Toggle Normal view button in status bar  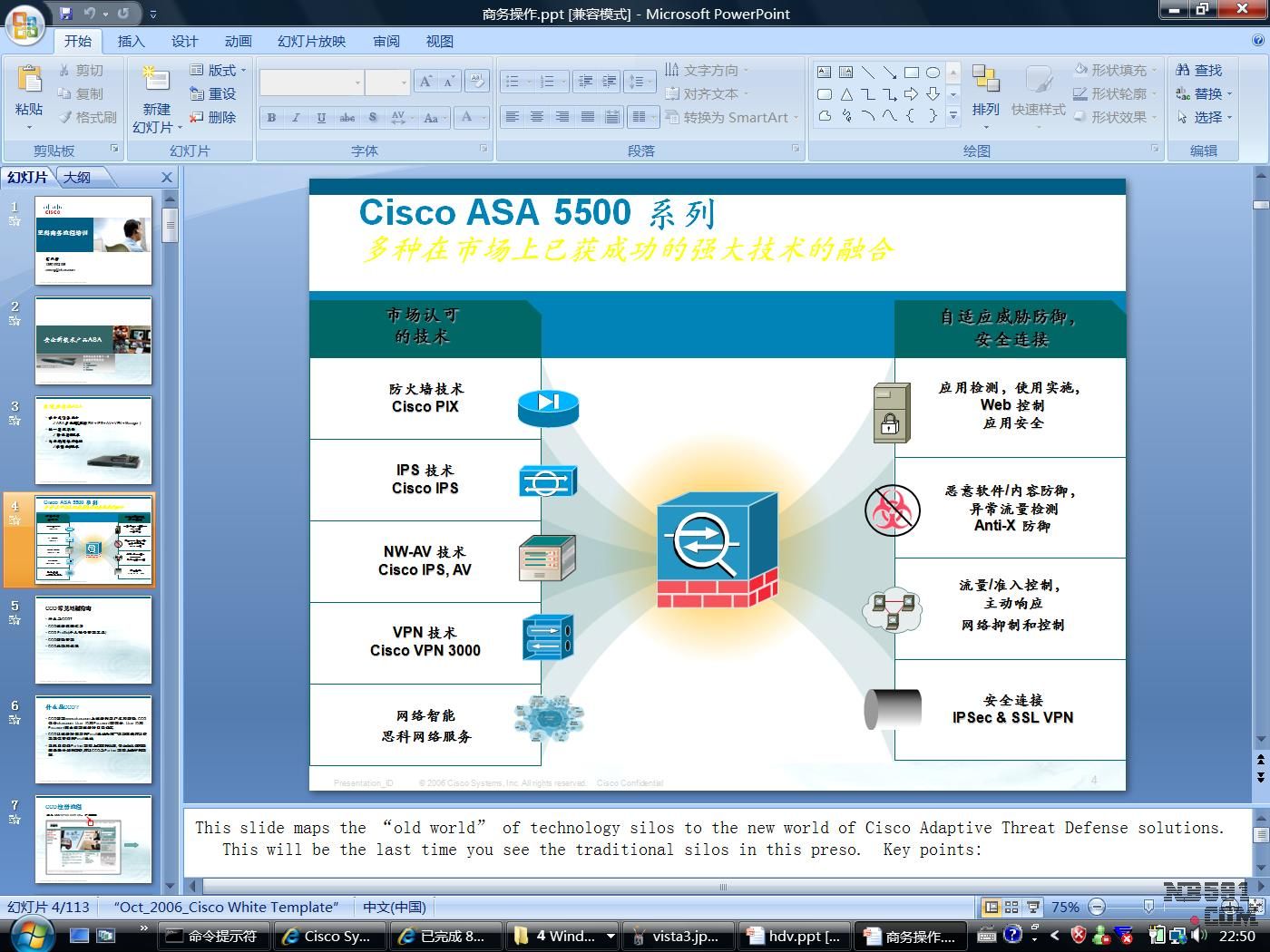pos(992,907)
